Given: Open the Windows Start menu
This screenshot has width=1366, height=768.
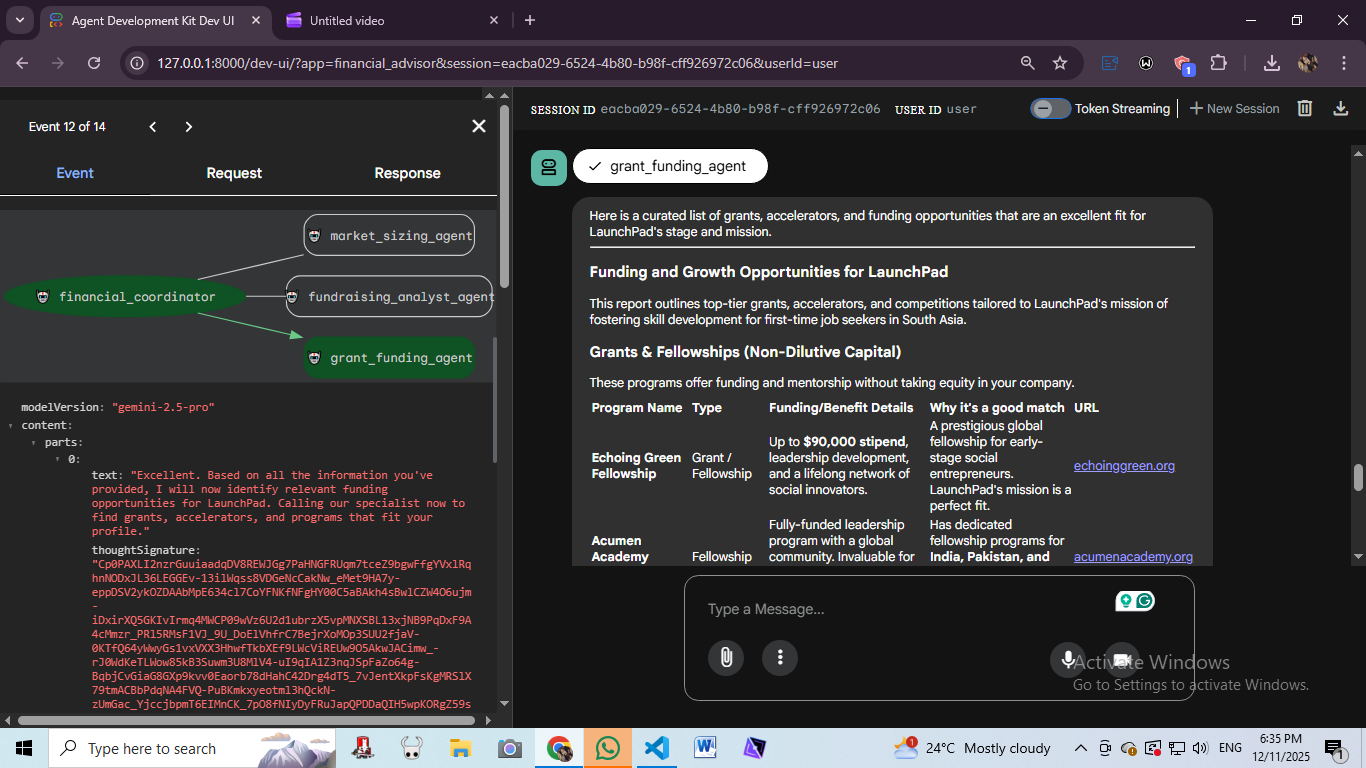Looking at the screenshot, I should point(23,748).
